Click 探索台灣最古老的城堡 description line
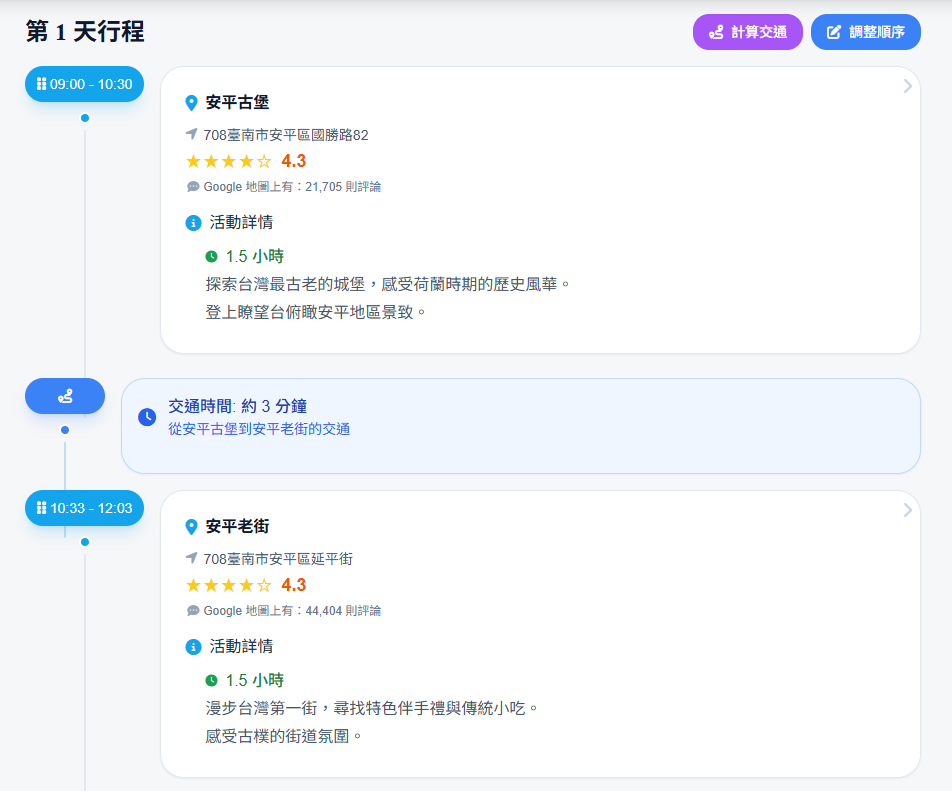This screenshot has width=952, height=791. (388, 283)
